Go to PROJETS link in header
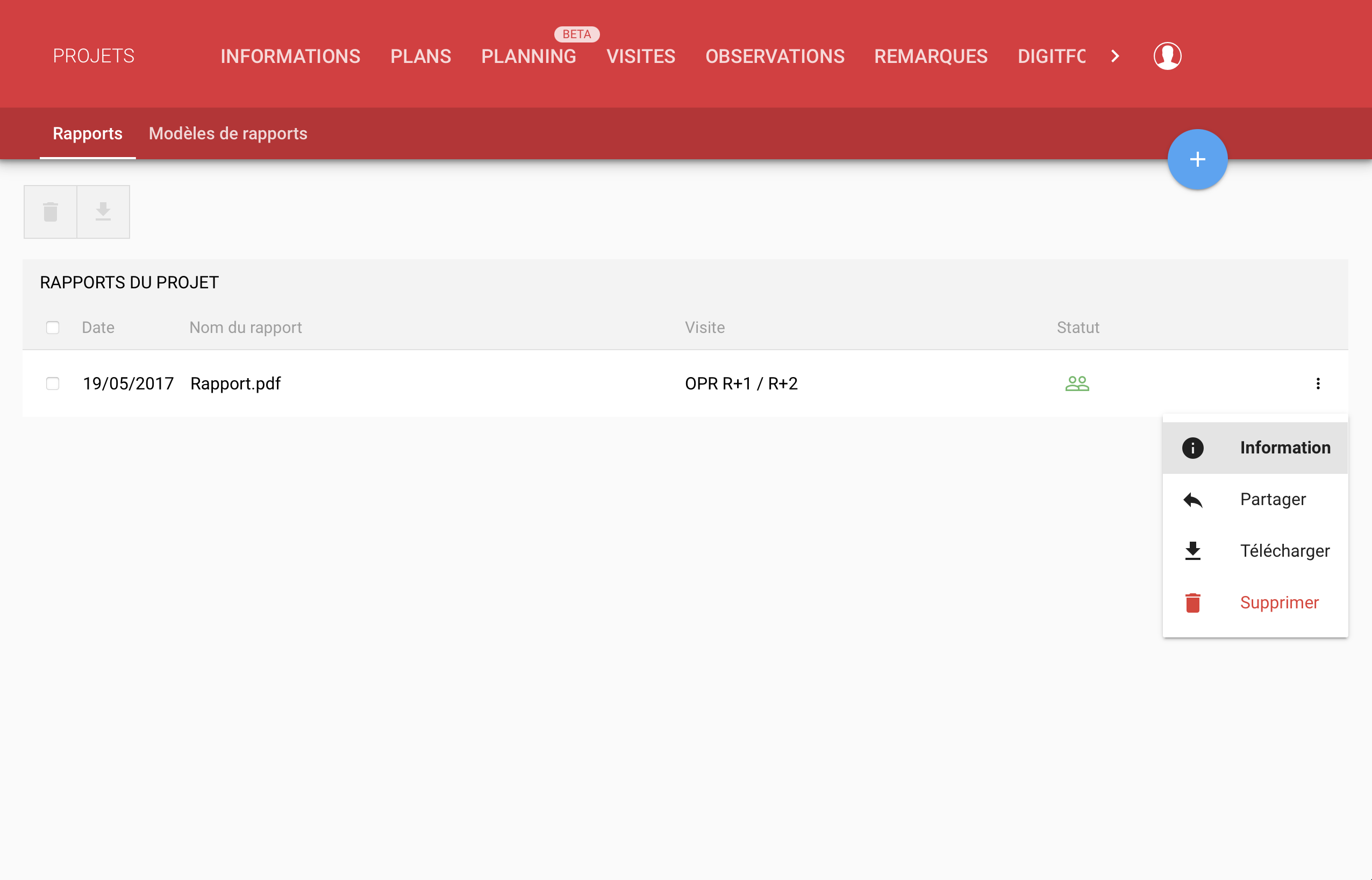 [94, 56]
